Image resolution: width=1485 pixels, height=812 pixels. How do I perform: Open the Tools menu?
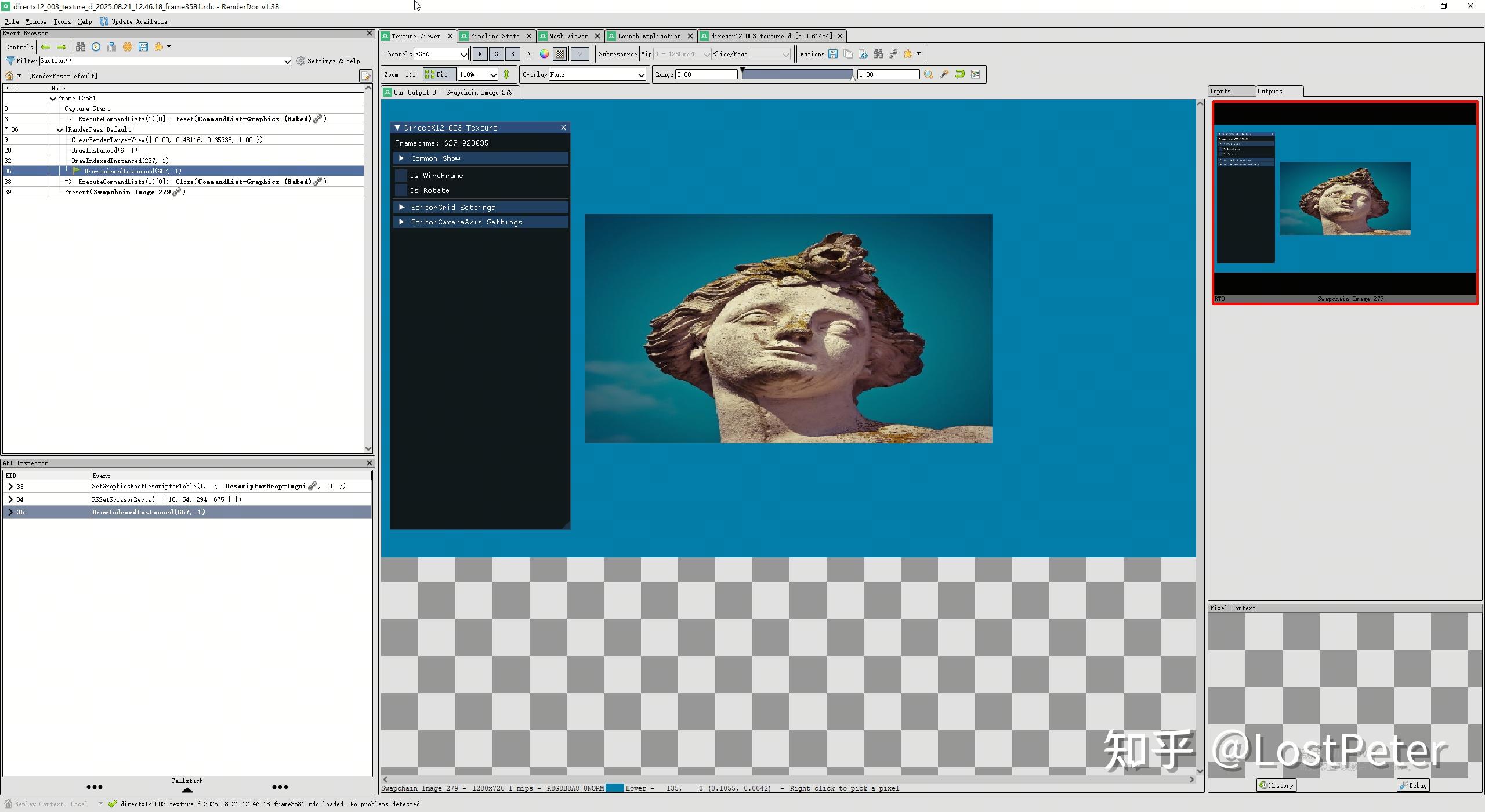(x=62, y=21)
